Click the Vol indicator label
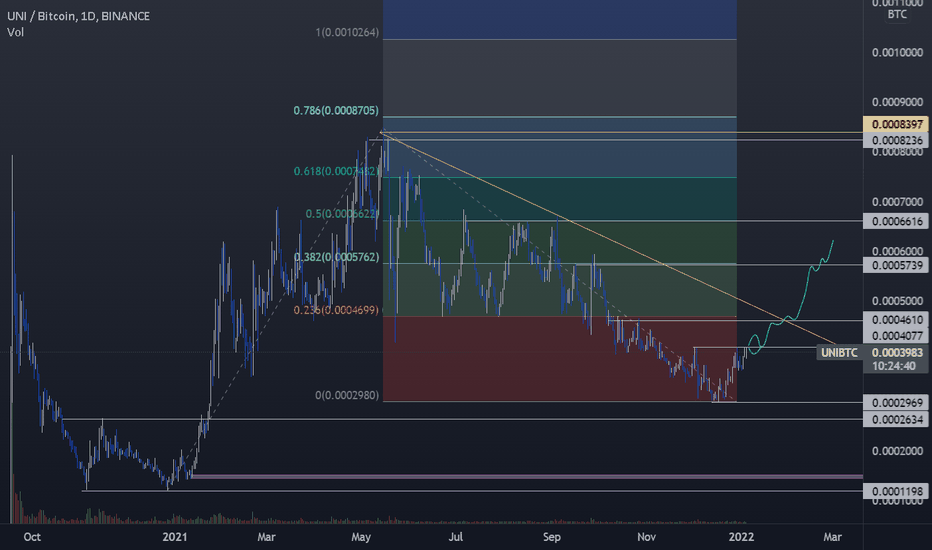Viewport: 932px width, 550px height. (x=15, y=32)
